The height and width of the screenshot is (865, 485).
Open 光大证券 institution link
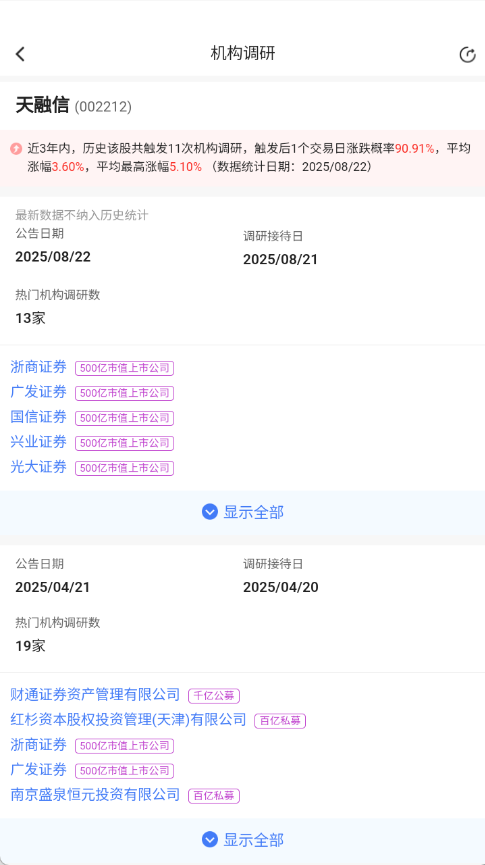pyautogui.click(x=39, y=467)
